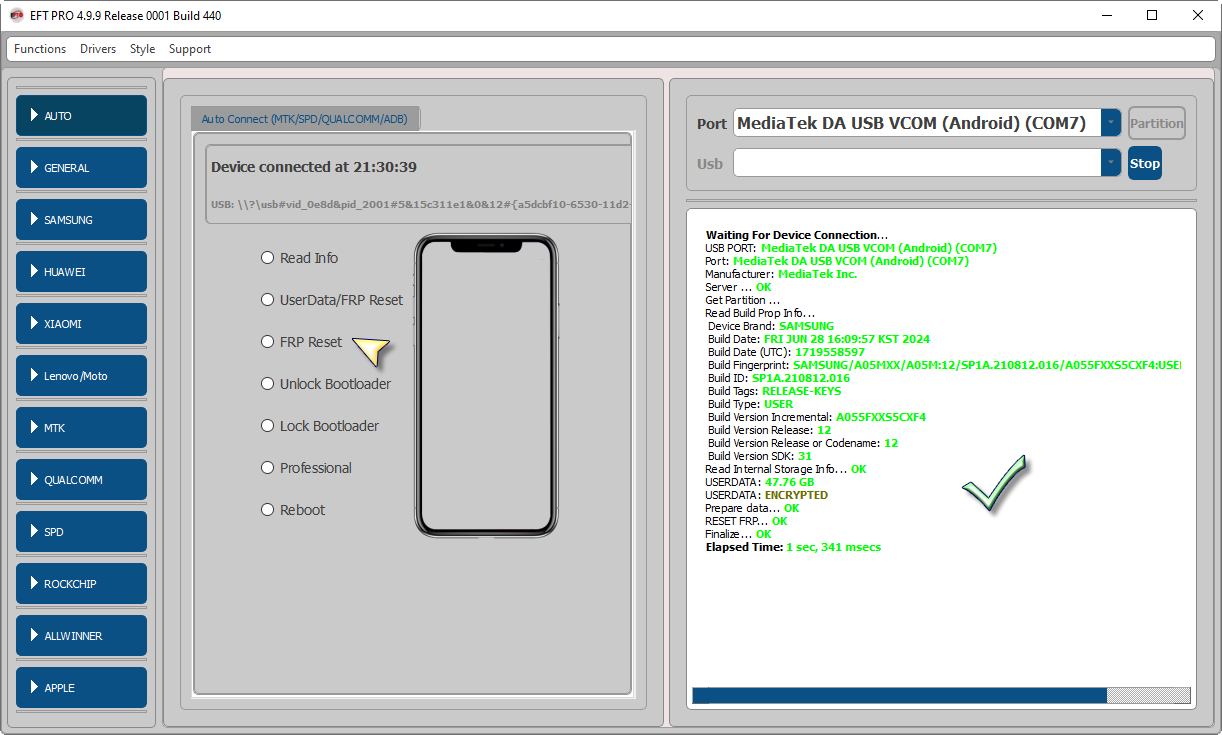Click 'Build Version Incremental: A055FXXS5CXF4' line

click(817, 417)
